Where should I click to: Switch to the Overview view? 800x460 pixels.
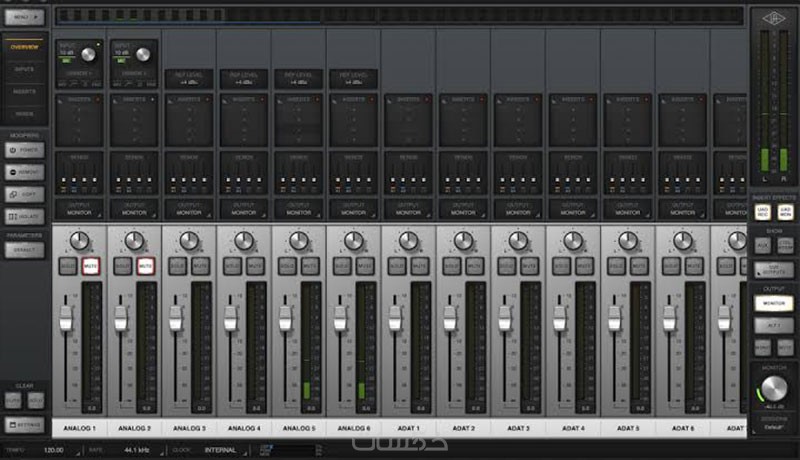24,47
